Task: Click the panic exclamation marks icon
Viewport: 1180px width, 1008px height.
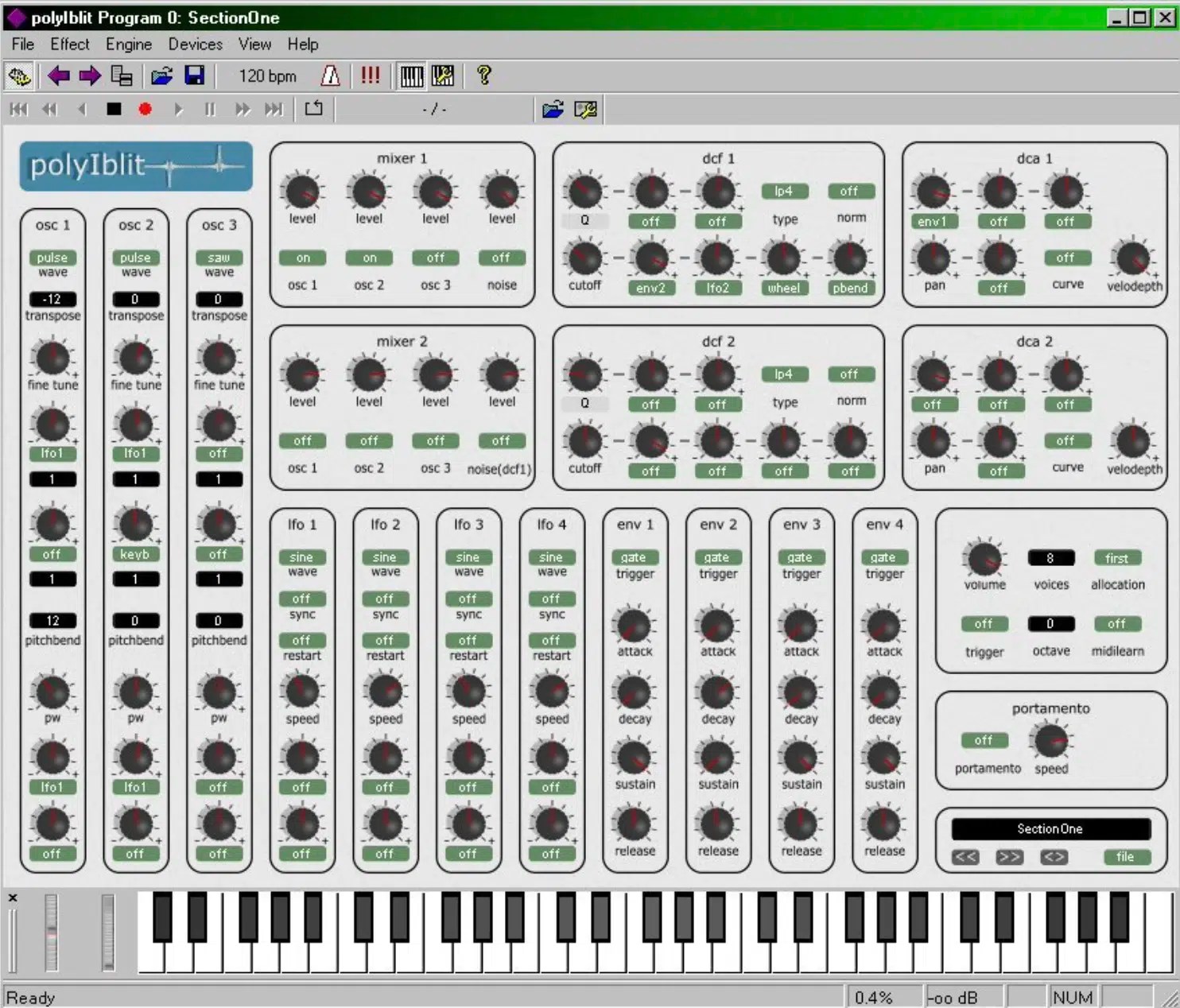Action: (370, 76)
